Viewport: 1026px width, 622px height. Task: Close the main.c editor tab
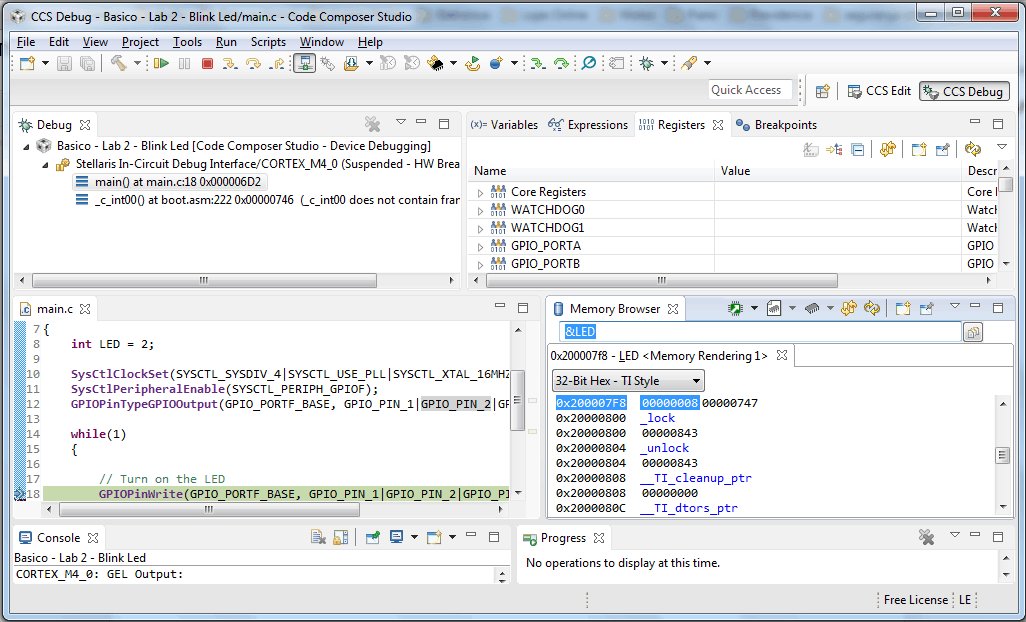point(84,308)
